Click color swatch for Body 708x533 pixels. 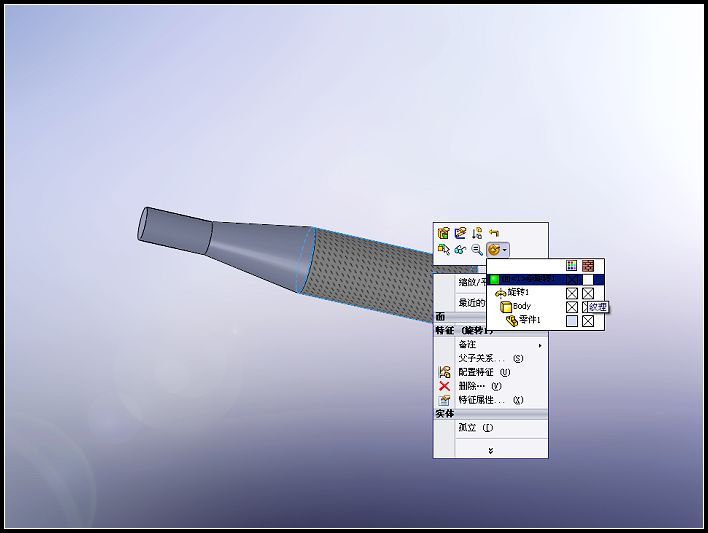(572, 307)
